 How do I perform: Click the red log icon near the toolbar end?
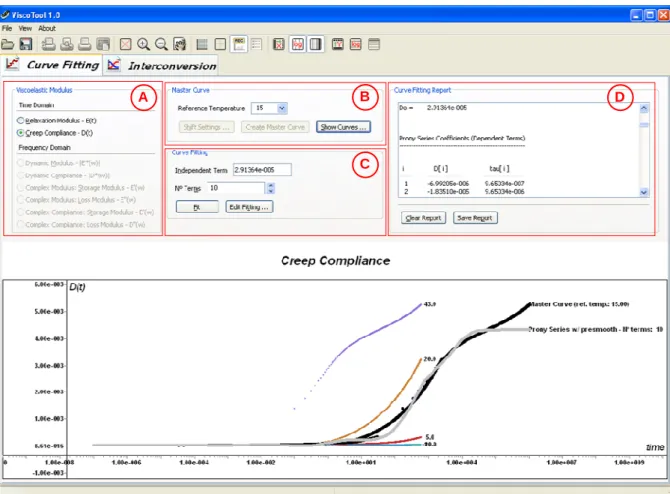356,44
